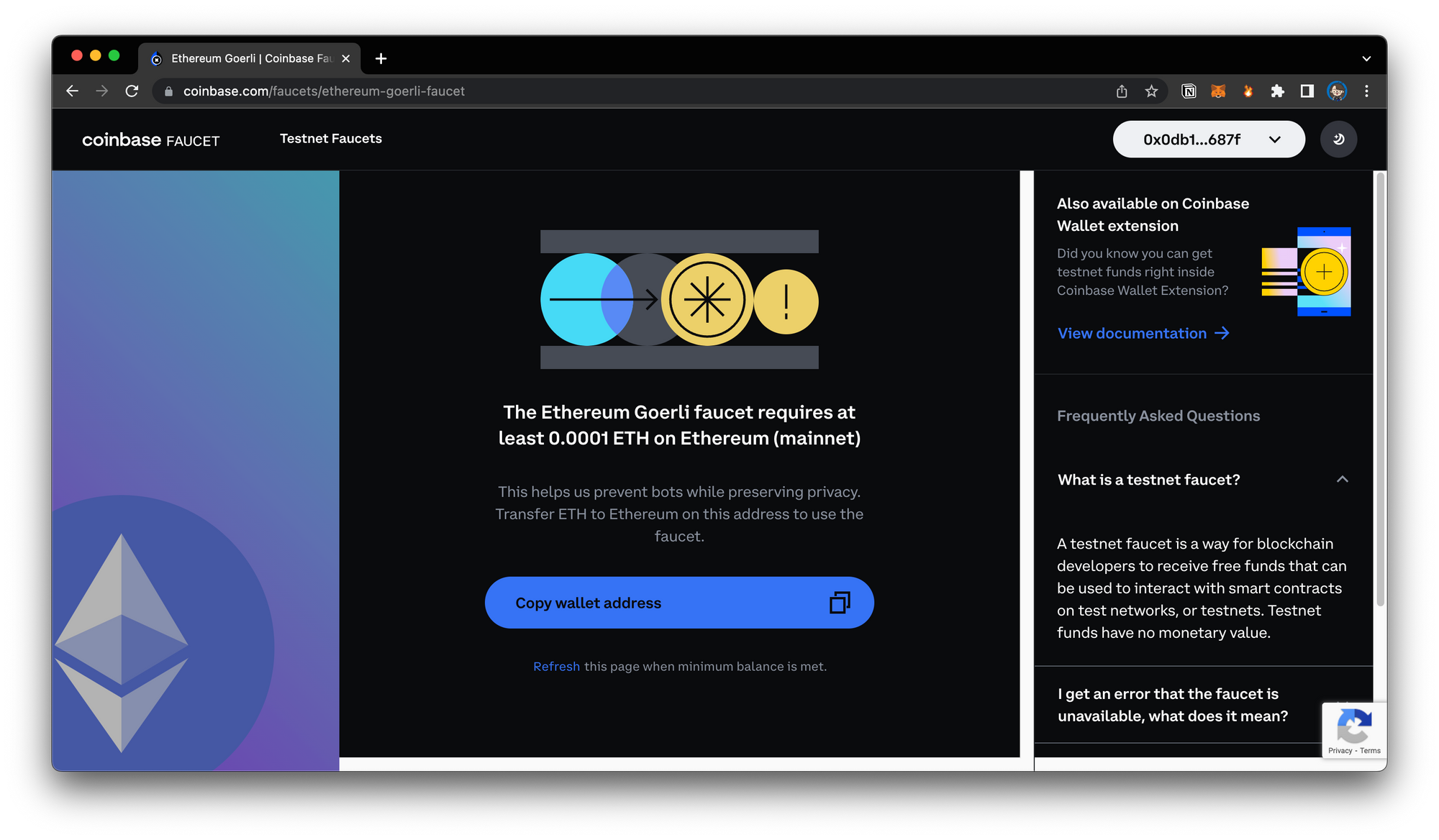
Task: Open the MetaMask fox extension
Action: pos(1218,91)
